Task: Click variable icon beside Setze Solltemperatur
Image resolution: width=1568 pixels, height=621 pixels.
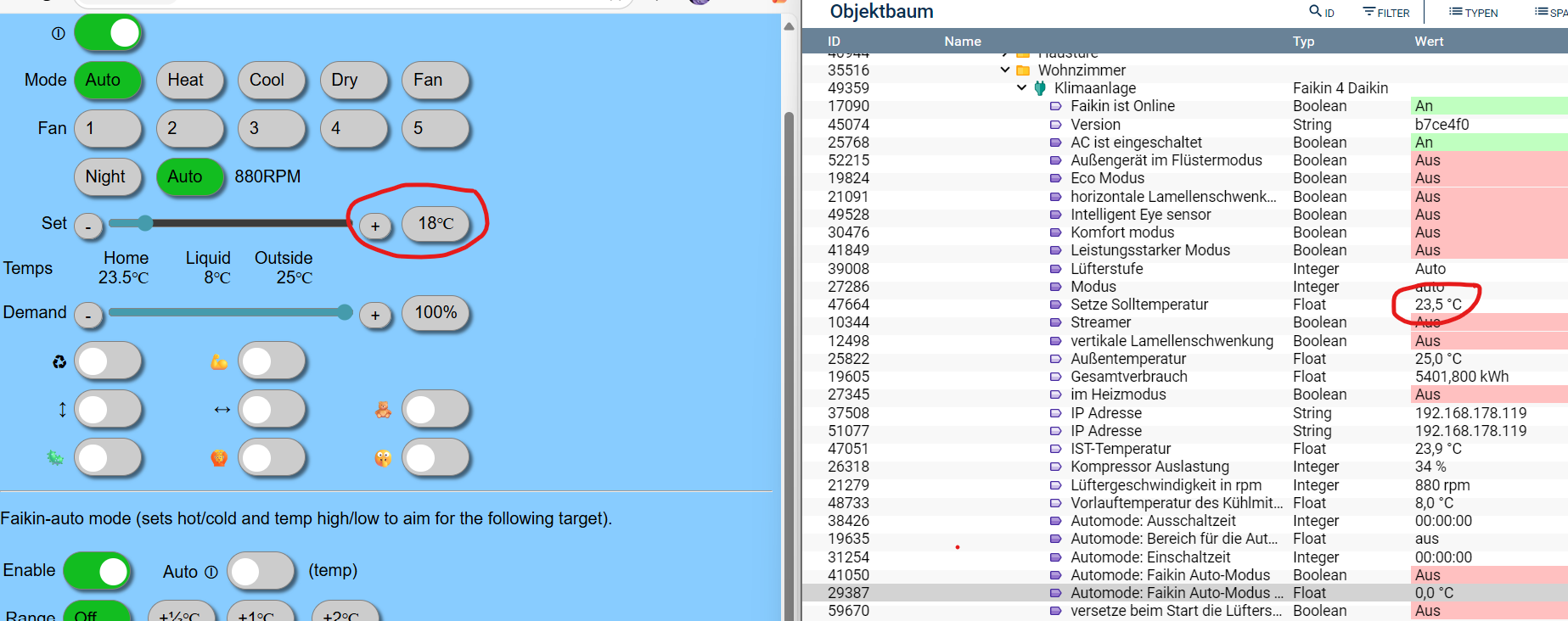Action: click(x=1055, y=305)
